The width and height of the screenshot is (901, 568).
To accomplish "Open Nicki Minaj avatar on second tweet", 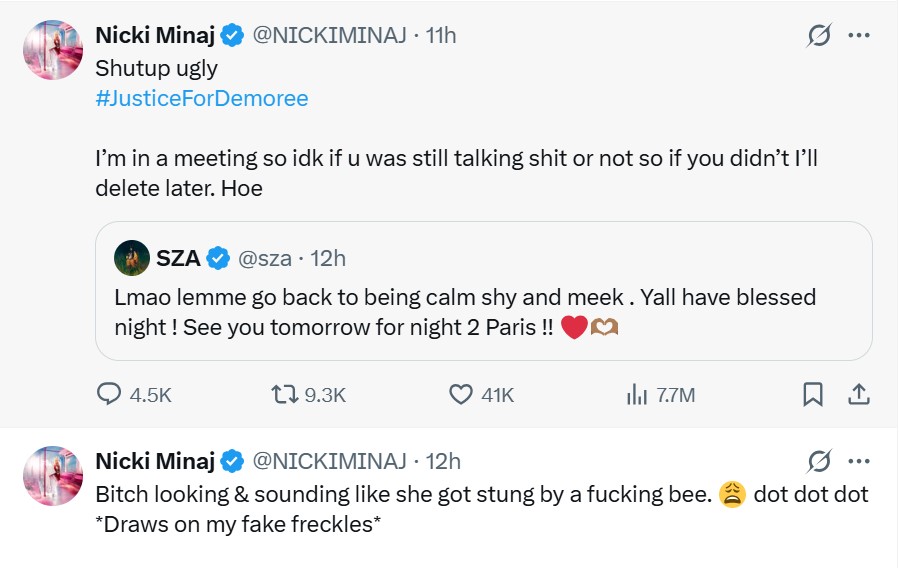I will click(53, 475).
